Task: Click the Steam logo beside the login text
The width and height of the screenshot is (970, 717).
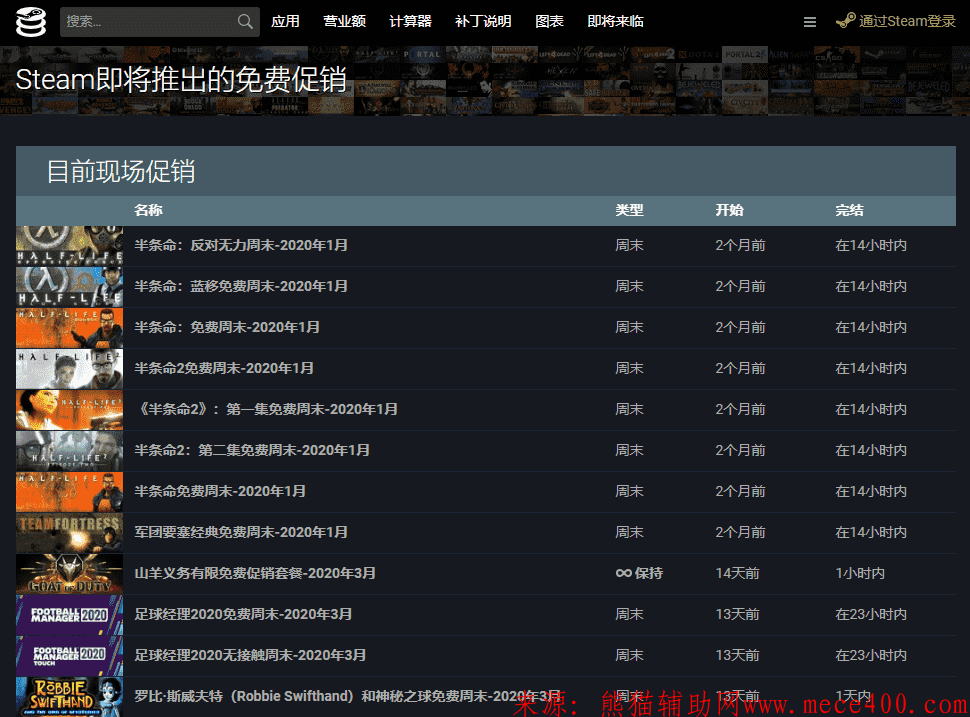Action: (846, 21)
